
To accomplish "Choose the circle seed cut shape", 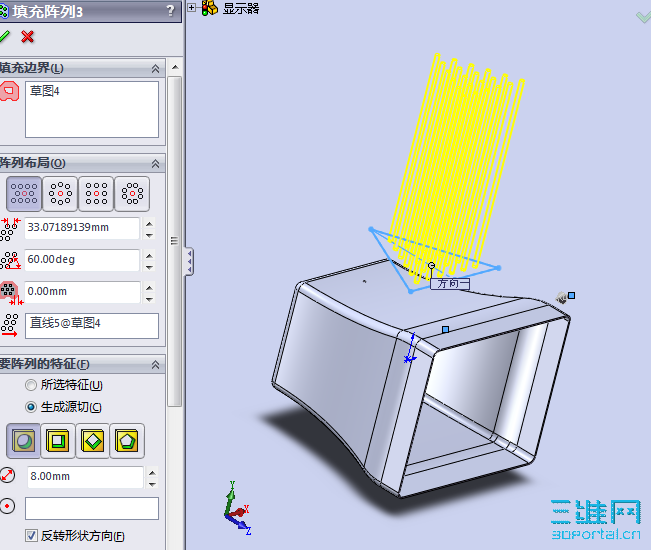I will (x=24, y=441).
